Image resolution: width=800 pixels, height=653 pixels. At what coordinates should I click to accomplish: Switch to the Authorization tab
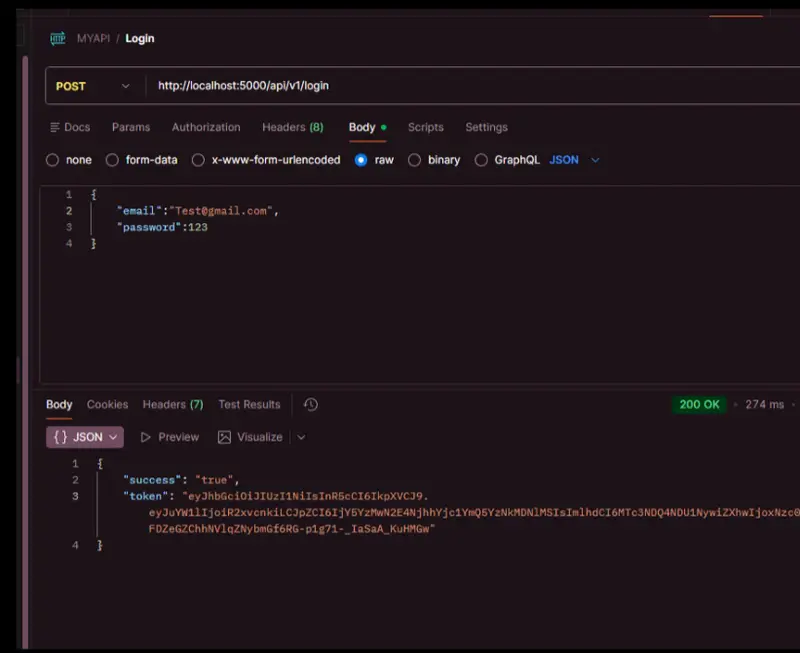206,127
